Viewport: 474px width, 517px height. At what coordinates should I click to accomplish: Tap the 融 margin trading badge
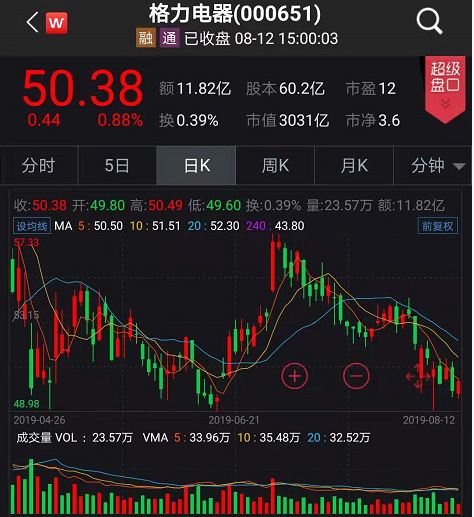pyautogui.click(x=146, y=38)
